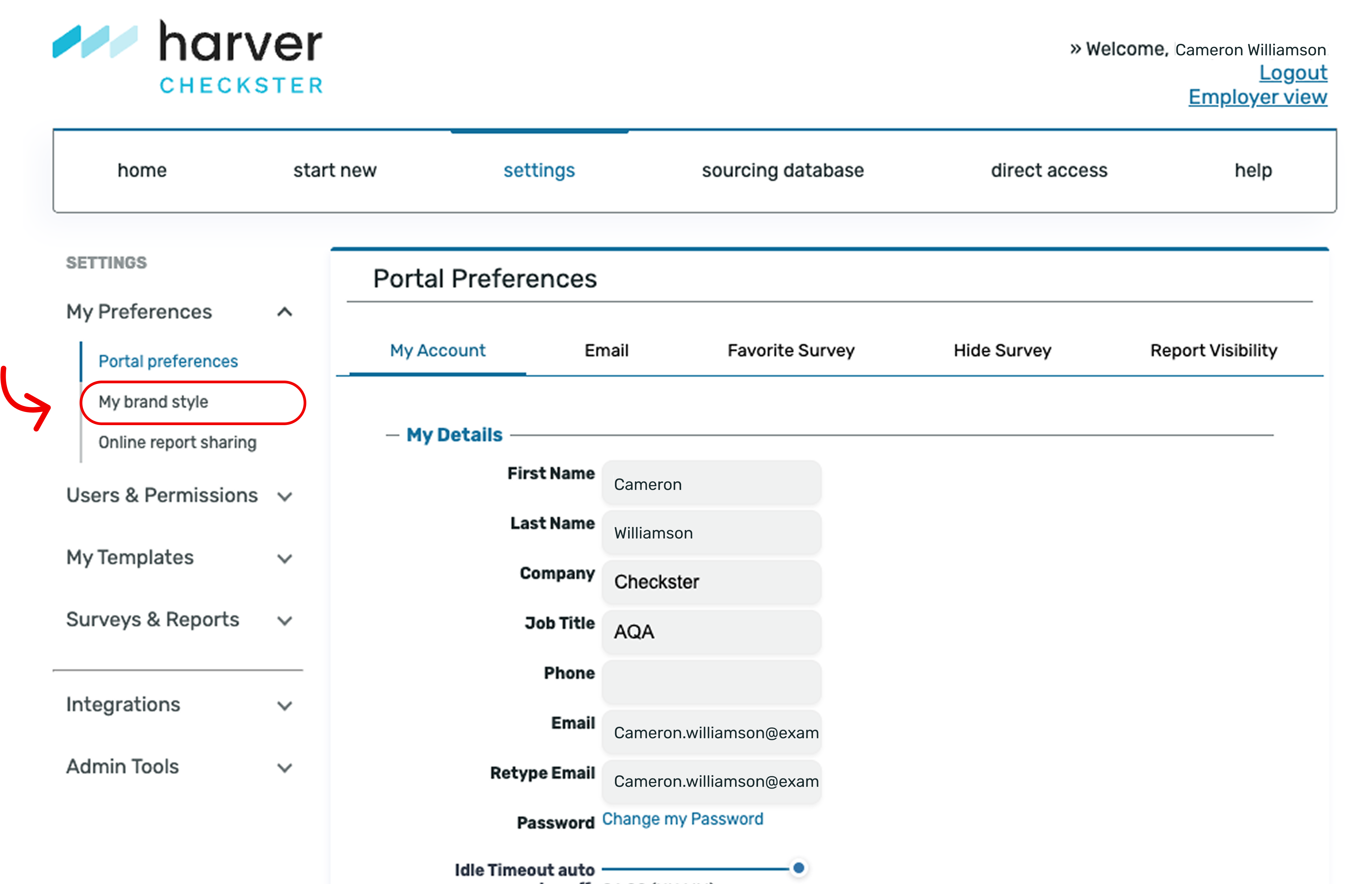
Task: Open Portal preferences settings
Action: click(168, 360)
